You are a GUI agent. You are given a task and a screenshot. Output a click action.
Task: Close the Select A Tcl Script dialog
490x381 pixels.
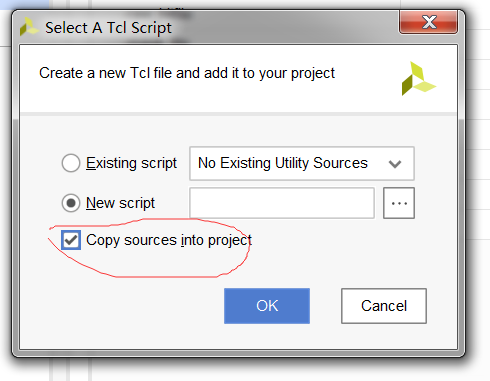(429, 22)
